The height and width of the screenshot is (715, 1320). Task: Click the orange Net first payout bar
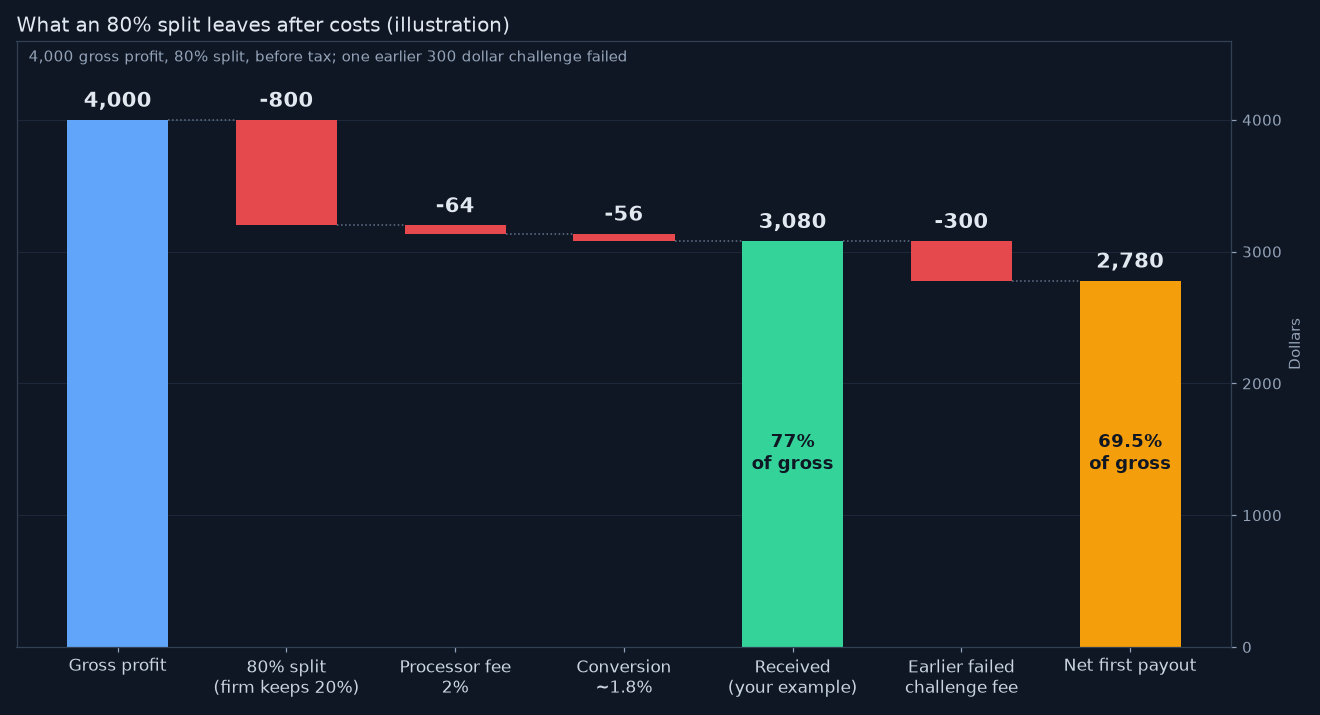(x=1130, y=464)
